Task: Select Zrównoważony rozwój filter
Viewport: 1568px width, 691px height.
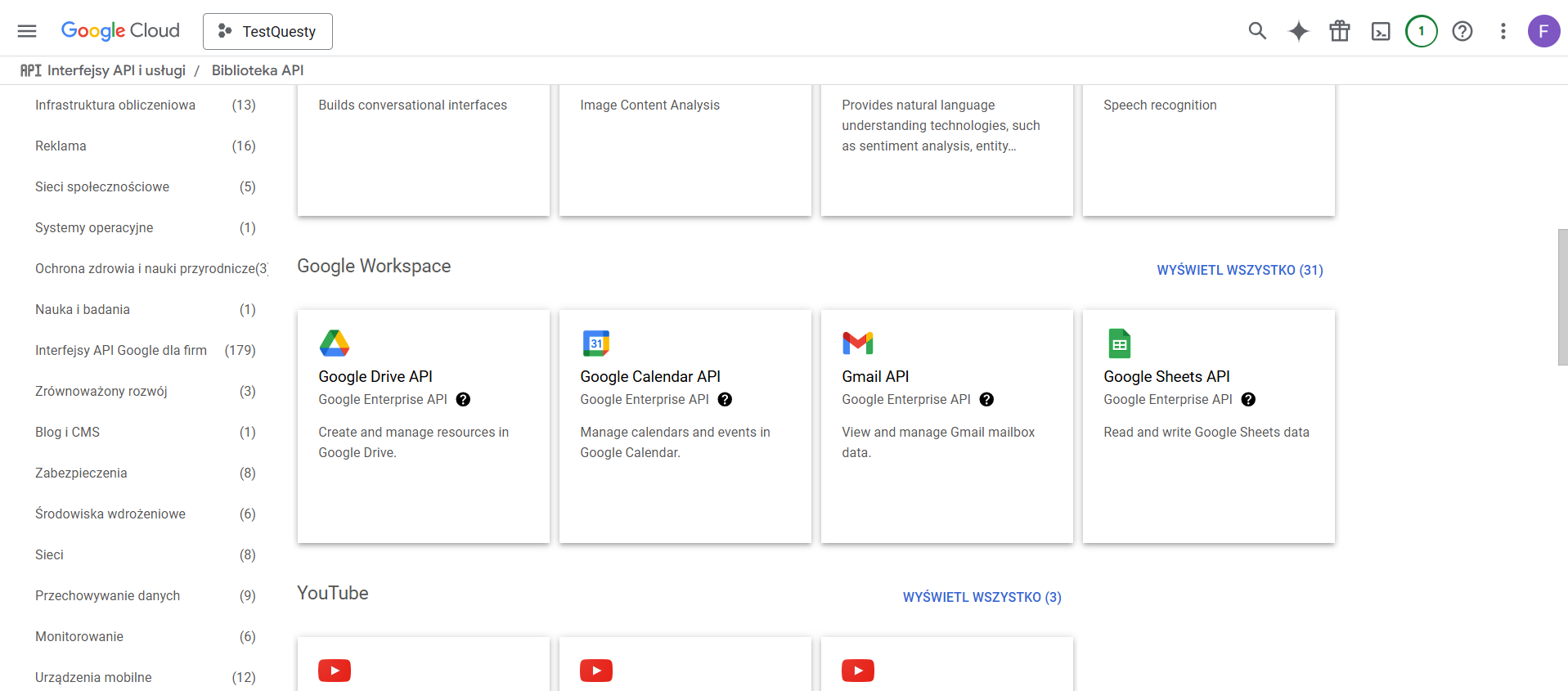Action: tap(146, 391)
